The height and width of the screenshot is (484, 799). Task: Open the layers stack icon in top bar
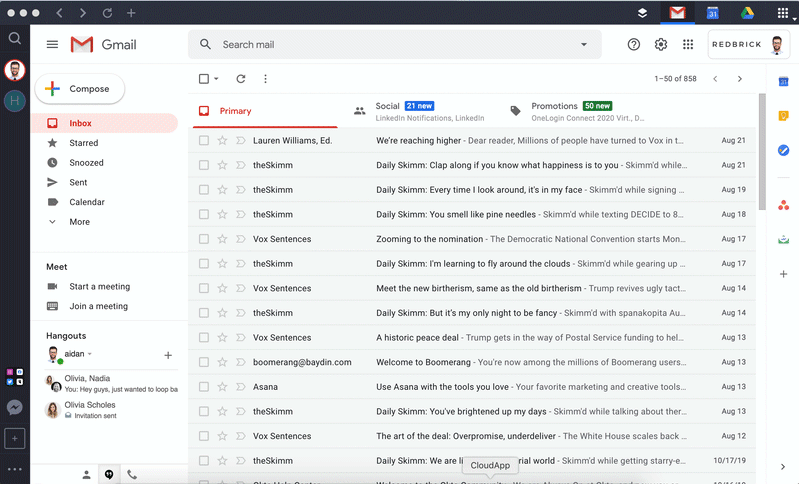point(643,13)
